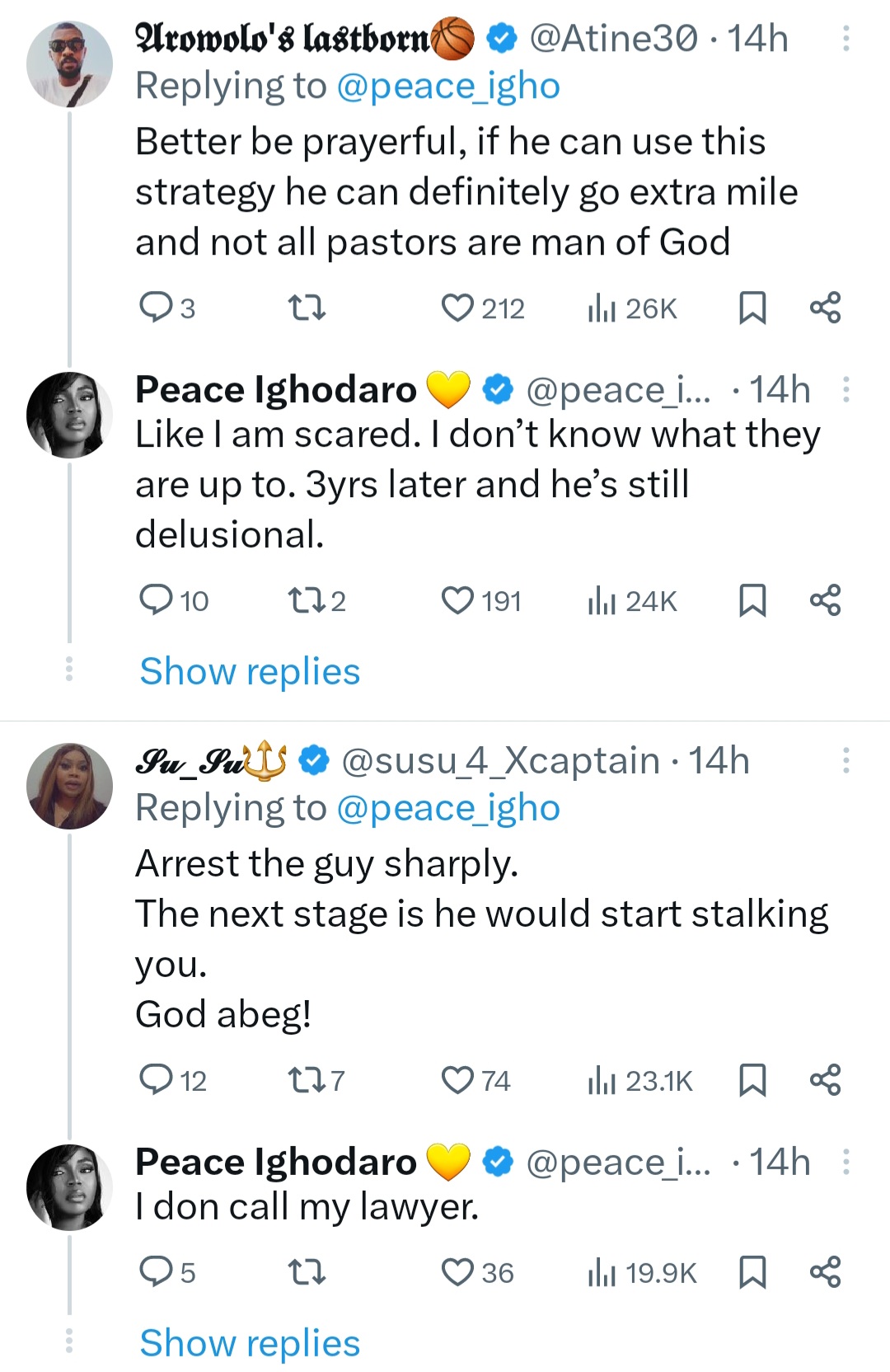Open more options on 'I don call my lawyer'
The height and width of the screenshot is (1372, 890).
coord(845,1162)
